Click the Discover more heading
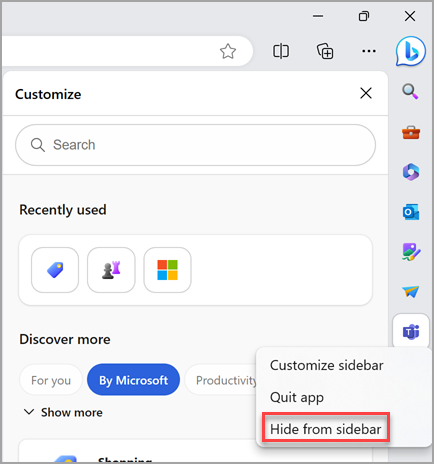The height and width of the screenshot is (464, 434). click(65, 339)
